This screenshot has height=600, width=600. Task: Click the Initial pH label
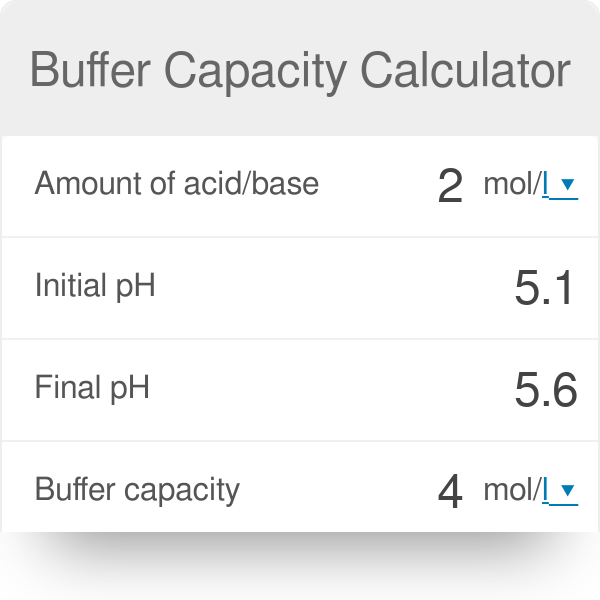[95, 286]
